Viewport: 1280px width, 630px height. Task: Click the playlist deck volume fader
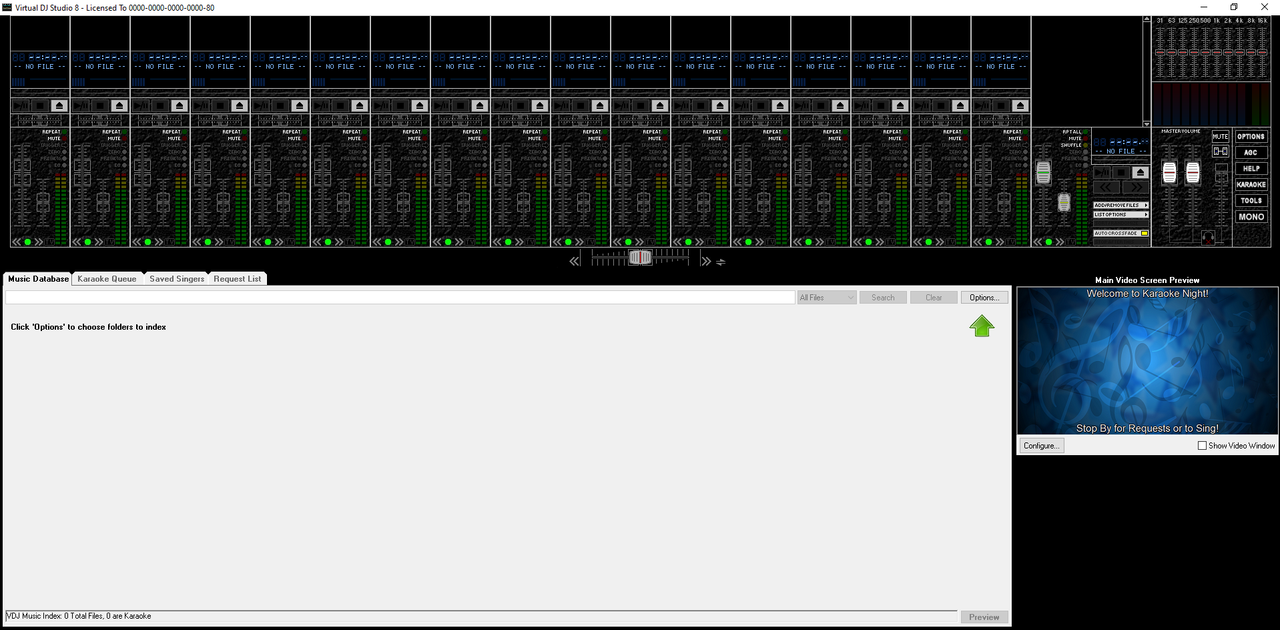coord(1043,173)
